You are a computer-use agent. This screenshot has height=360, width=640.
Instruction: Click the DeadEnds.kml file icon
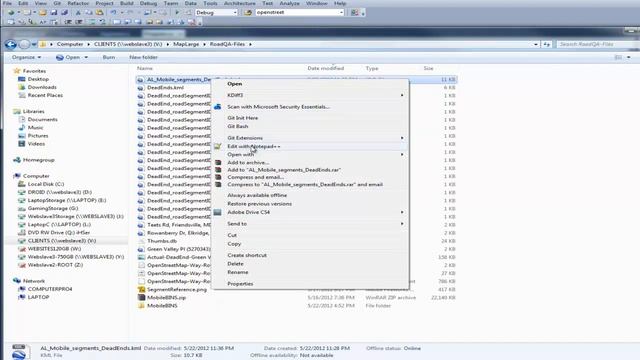coord(141,88)
